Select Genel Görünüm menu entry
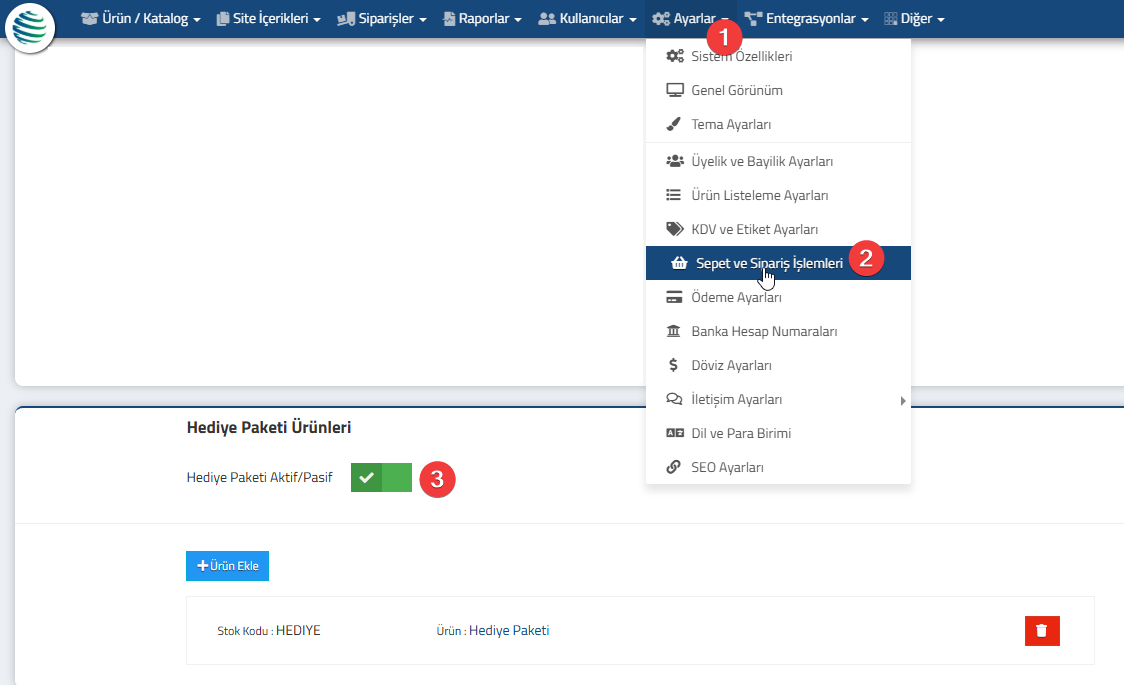The width and height of the screenshot is (1124, 685). pos(778,90)
